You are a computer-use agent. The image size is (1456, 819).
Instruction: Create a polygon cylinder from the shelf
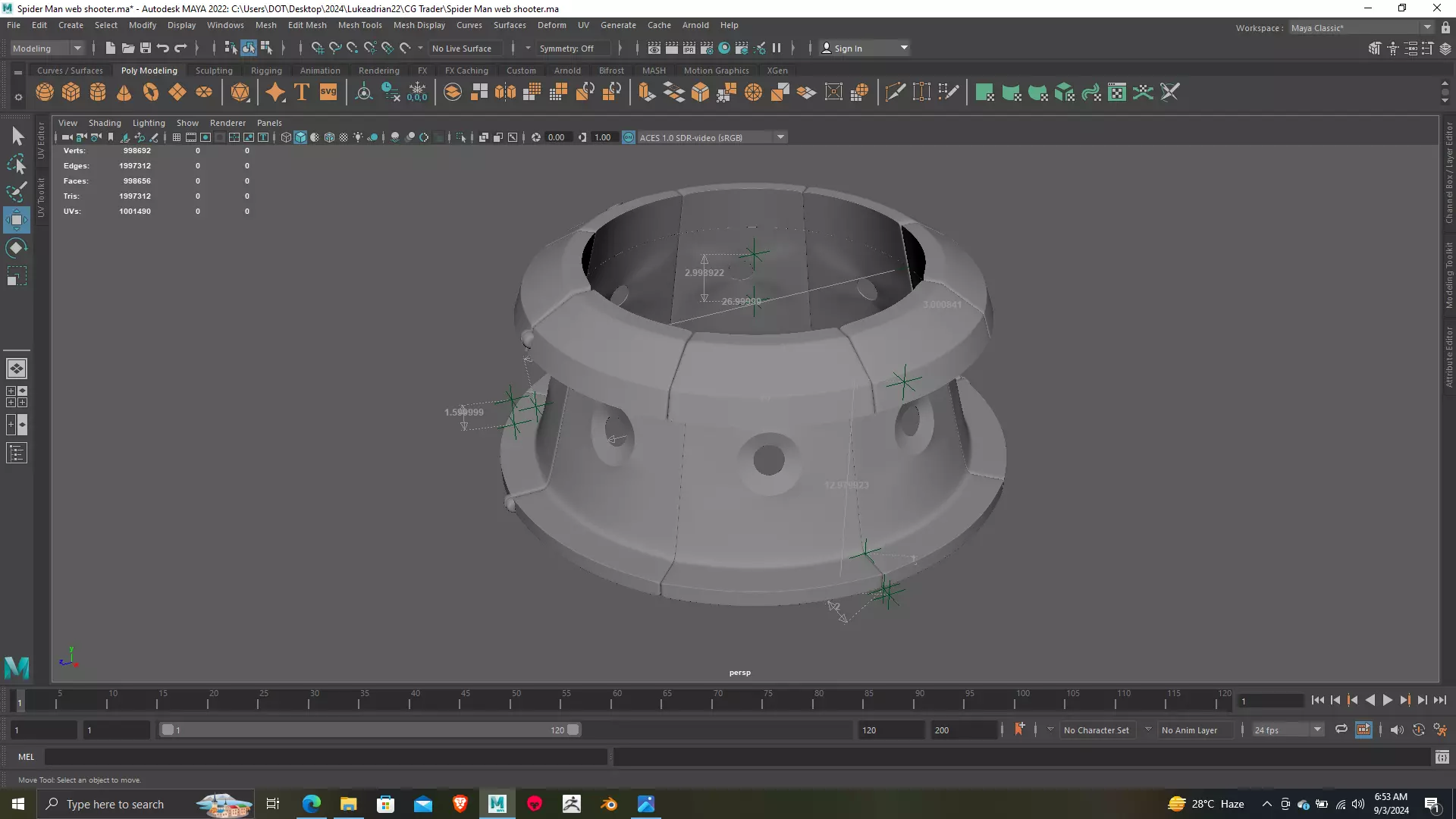tap(98, 93)
